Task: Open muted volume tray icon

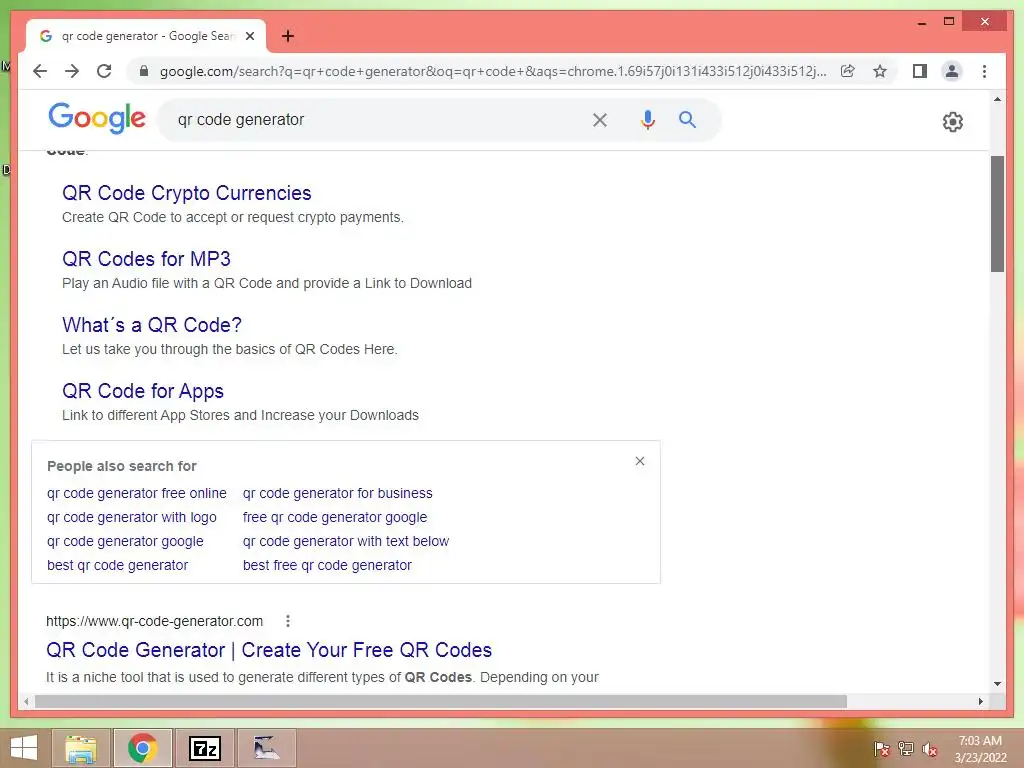Action: (x=930, y=749)
